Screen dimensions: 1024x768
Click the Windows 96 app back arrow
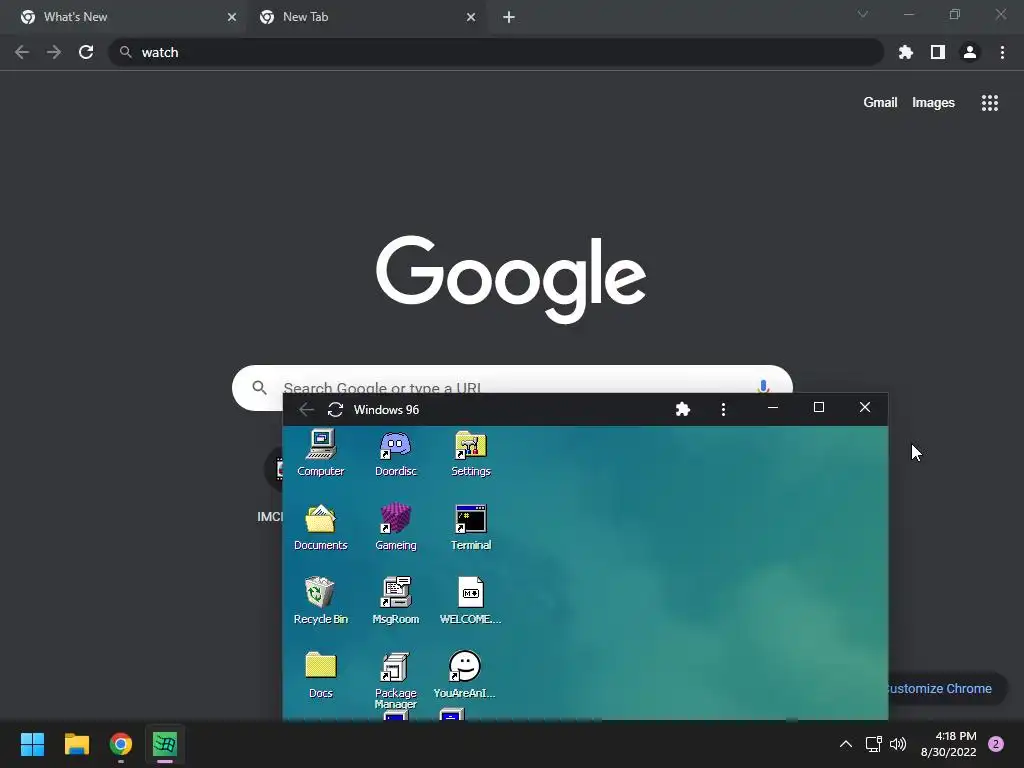[x=306, y=409]
